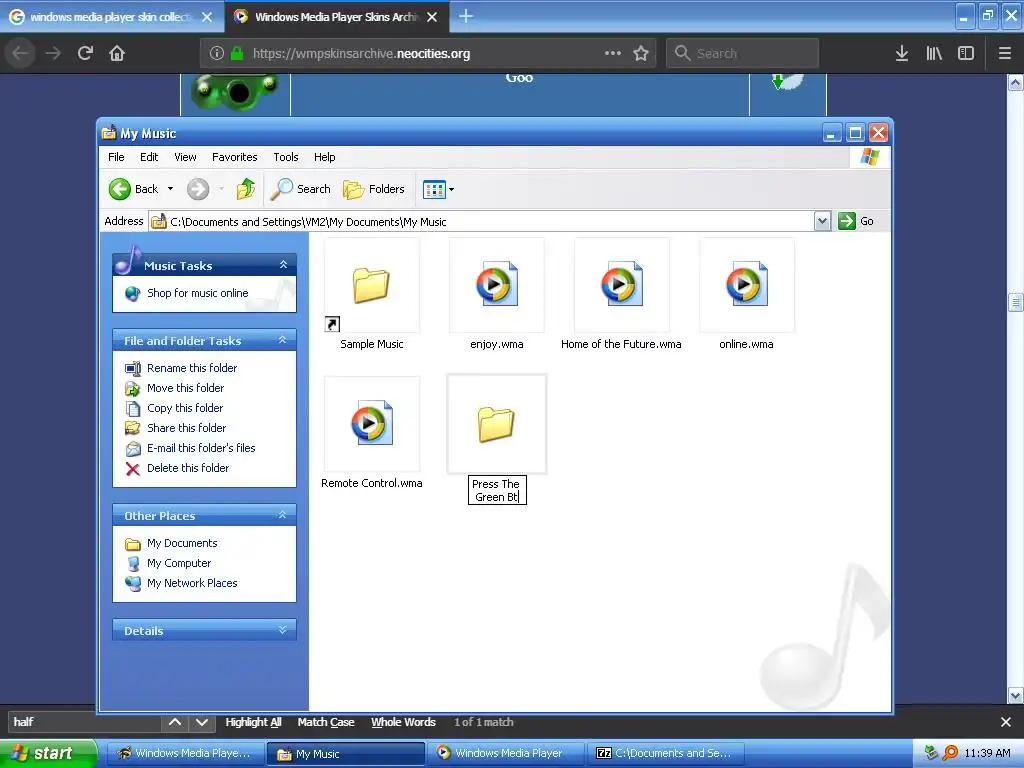Open the File menu in My Music
This screenshot has height=768, width=1024.
116,157
